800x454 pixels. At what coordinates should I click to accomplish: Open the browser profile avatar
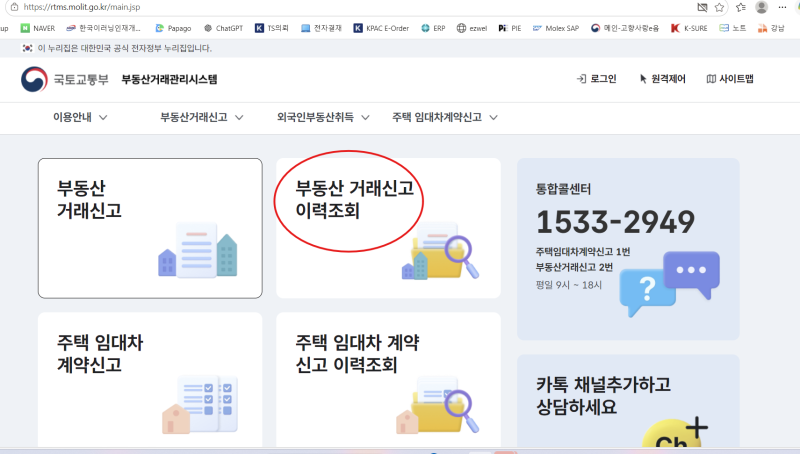[x=762, y=7]
